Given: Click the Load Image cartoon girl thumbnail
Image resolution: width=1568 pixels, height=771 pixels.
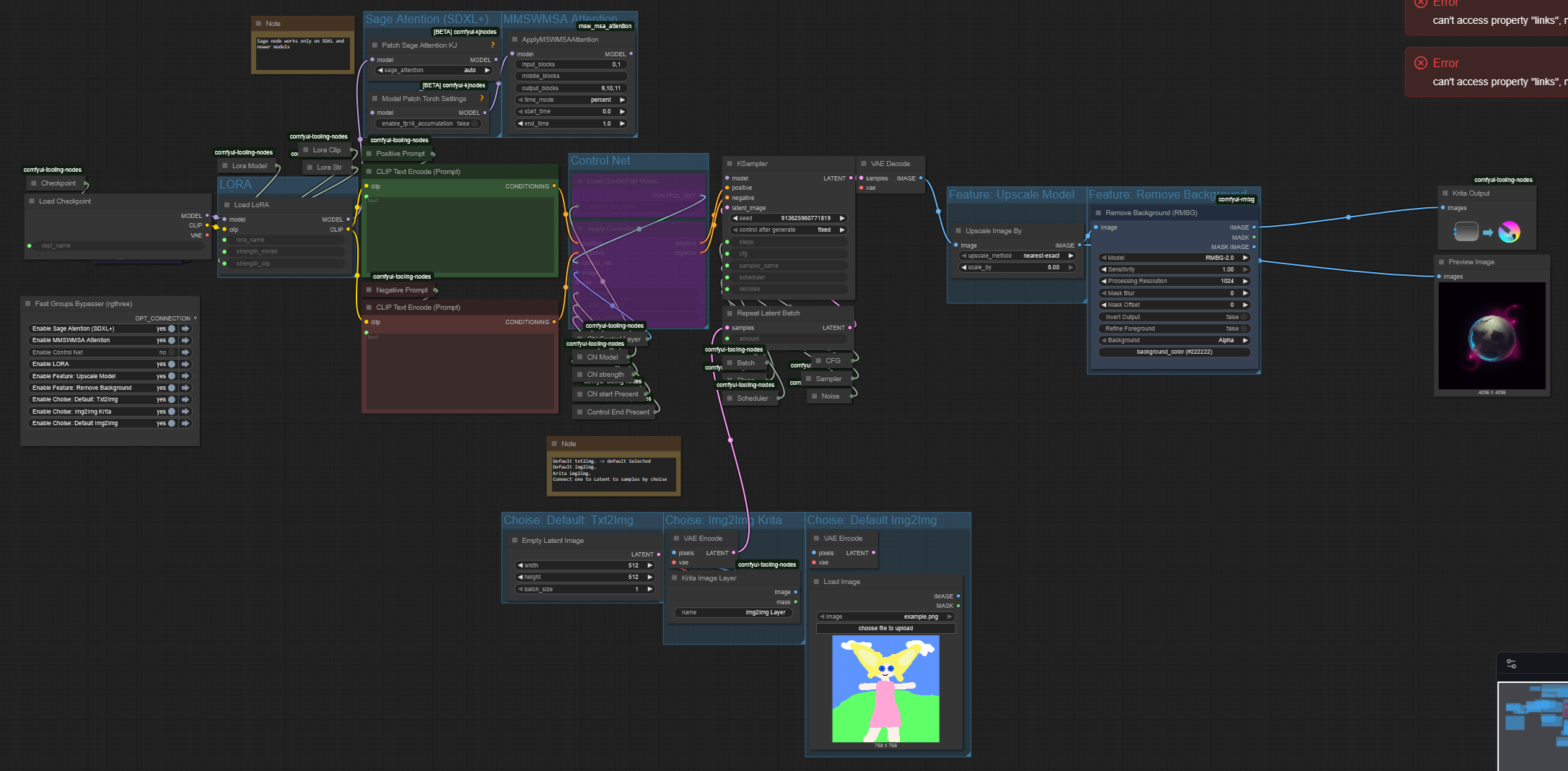Looking at the screenshot, I should [885, 689].
